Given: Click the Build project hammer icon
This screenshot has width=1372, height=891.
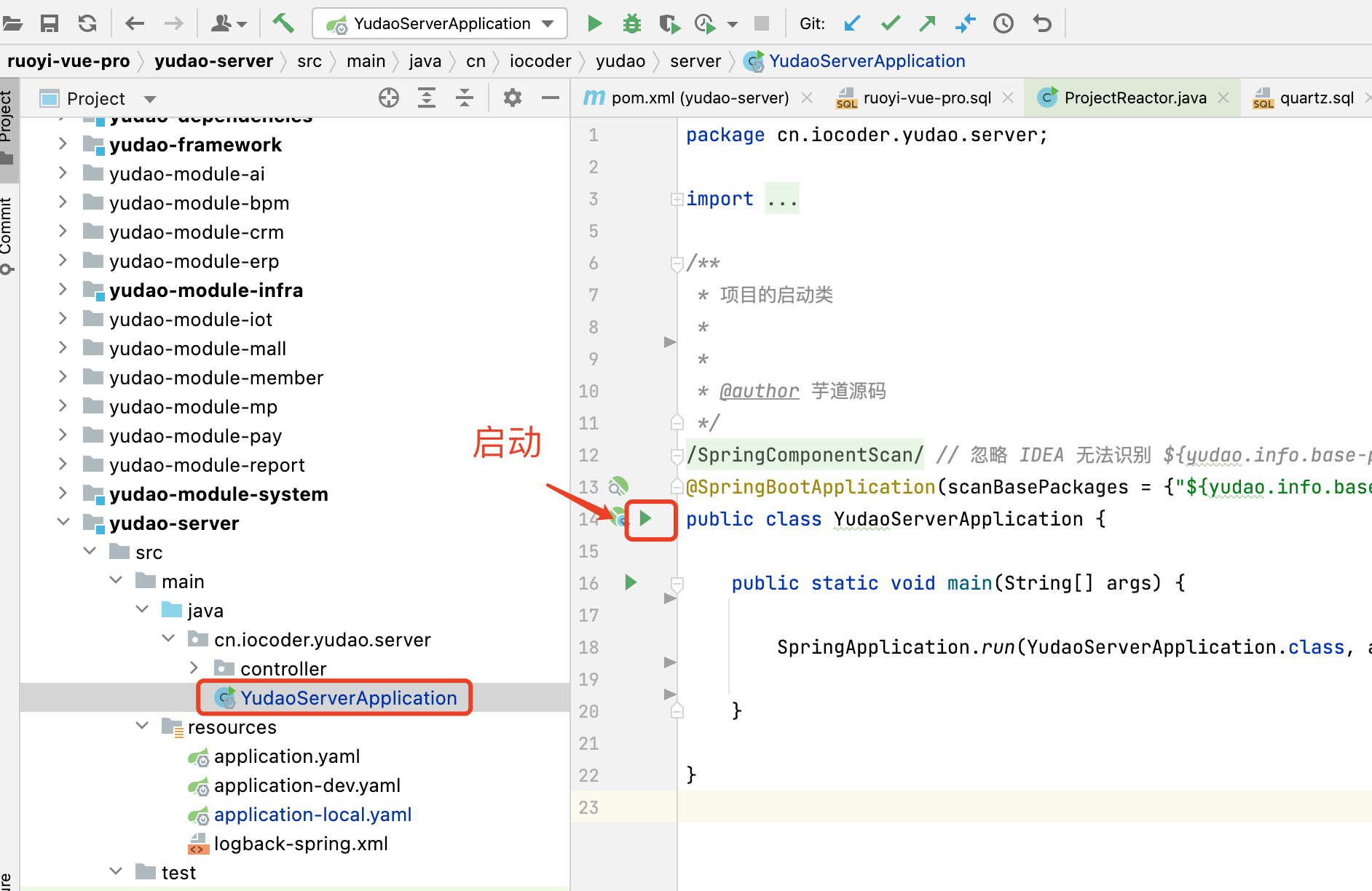Looking at the screenshot, I should (283, 23).
